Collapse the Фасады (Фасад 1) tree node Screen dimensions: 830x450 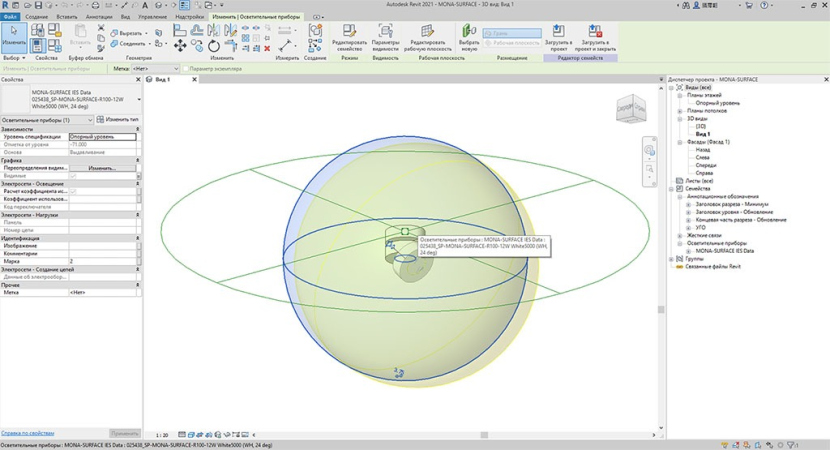679,142
